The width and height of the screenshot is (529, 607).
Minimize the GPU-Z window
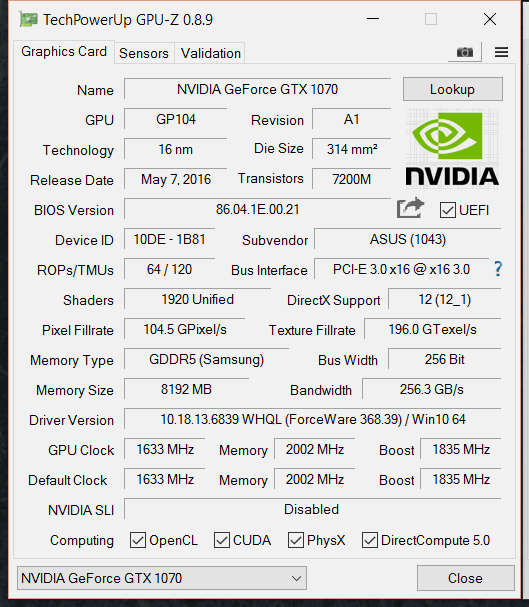[373, 19]
